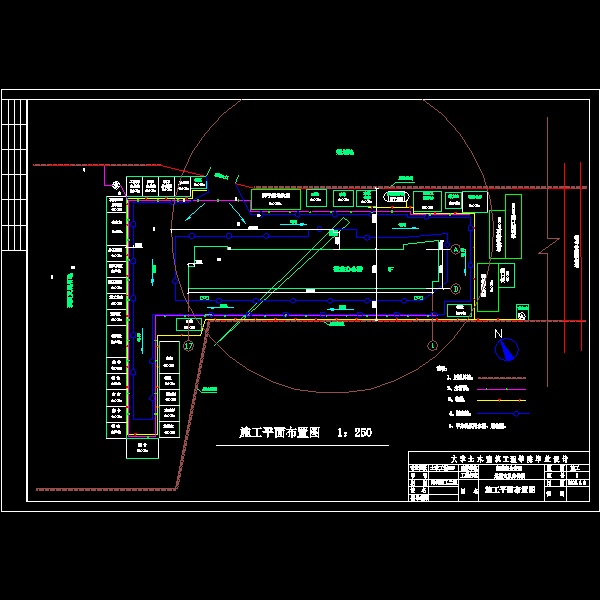Select the red double-line road boundary

(572, 258)
